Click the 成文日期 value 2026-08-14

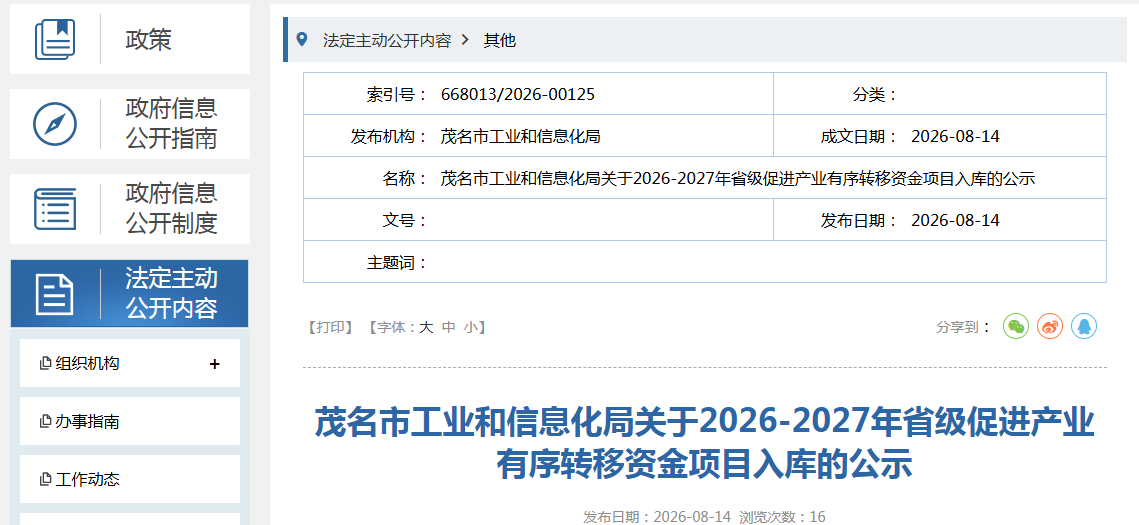(x=955, y=137)
